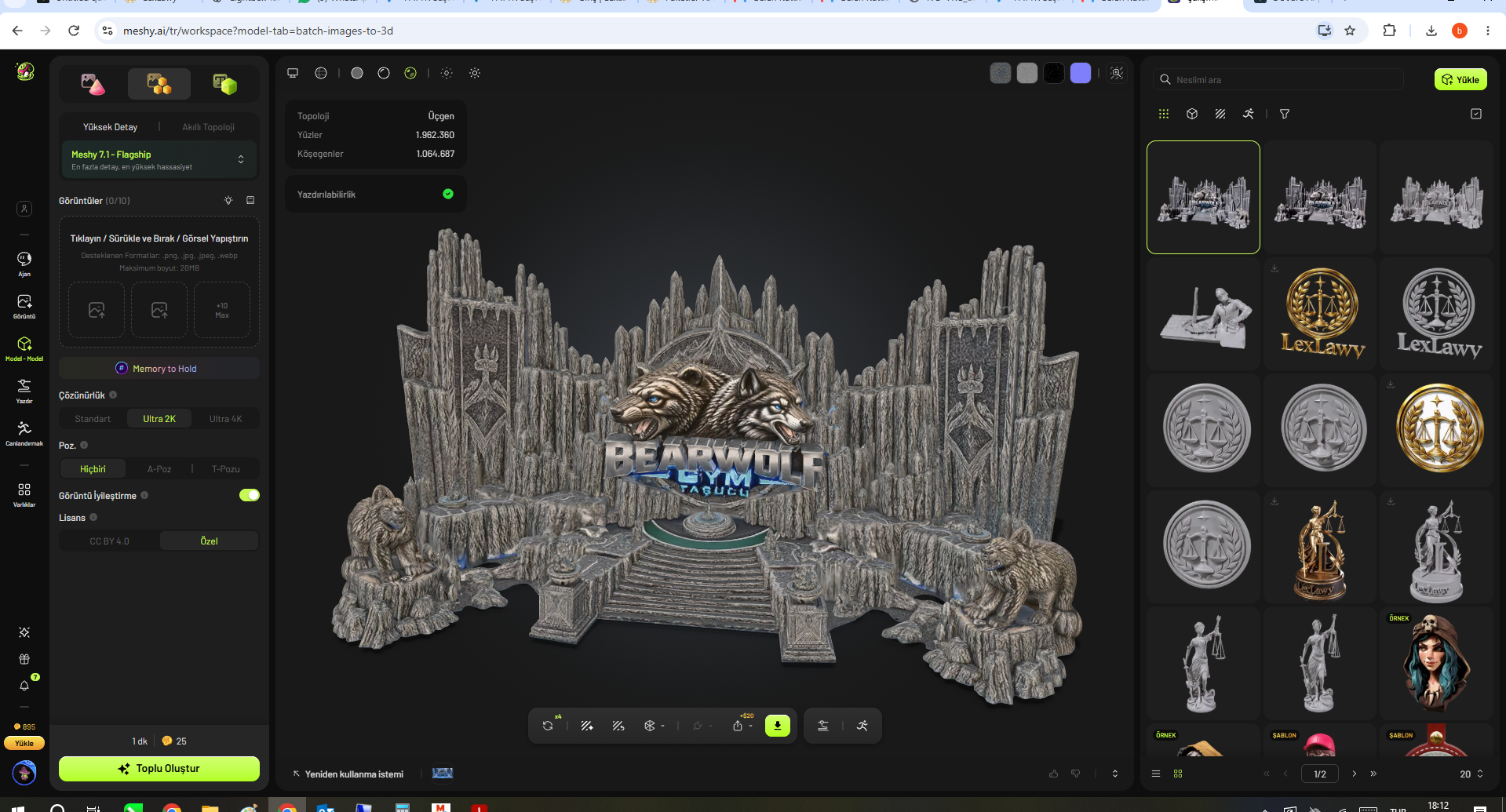Viewport: 1506px width, 812px height.
Task: Go to next page of assets
Action: pyautogui.click(x=1354, y=774)
